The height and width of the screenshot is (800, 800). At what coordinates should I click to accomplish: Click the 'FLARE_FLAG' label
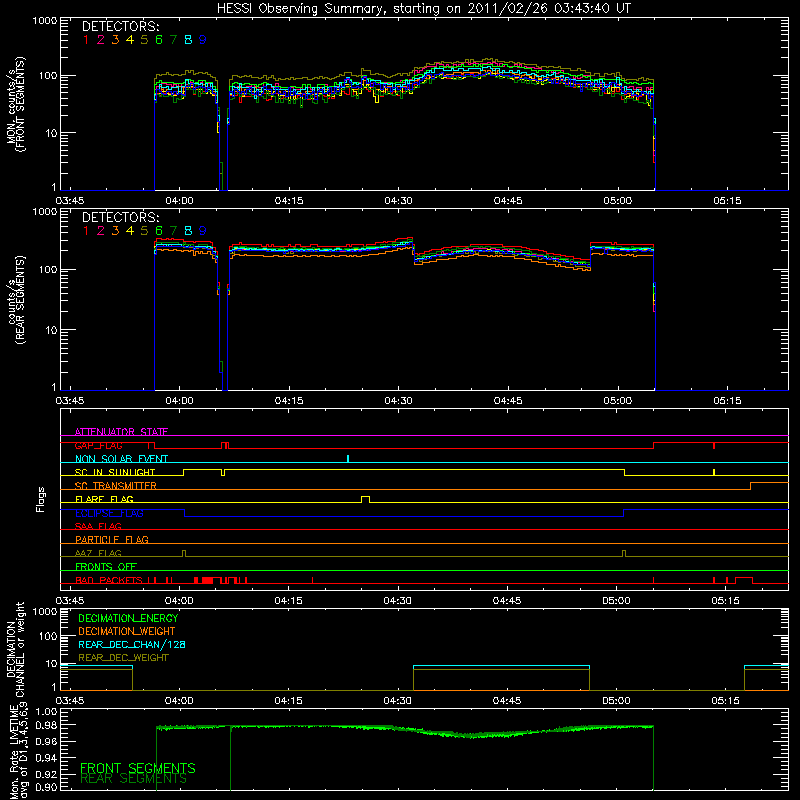(104, 499)
